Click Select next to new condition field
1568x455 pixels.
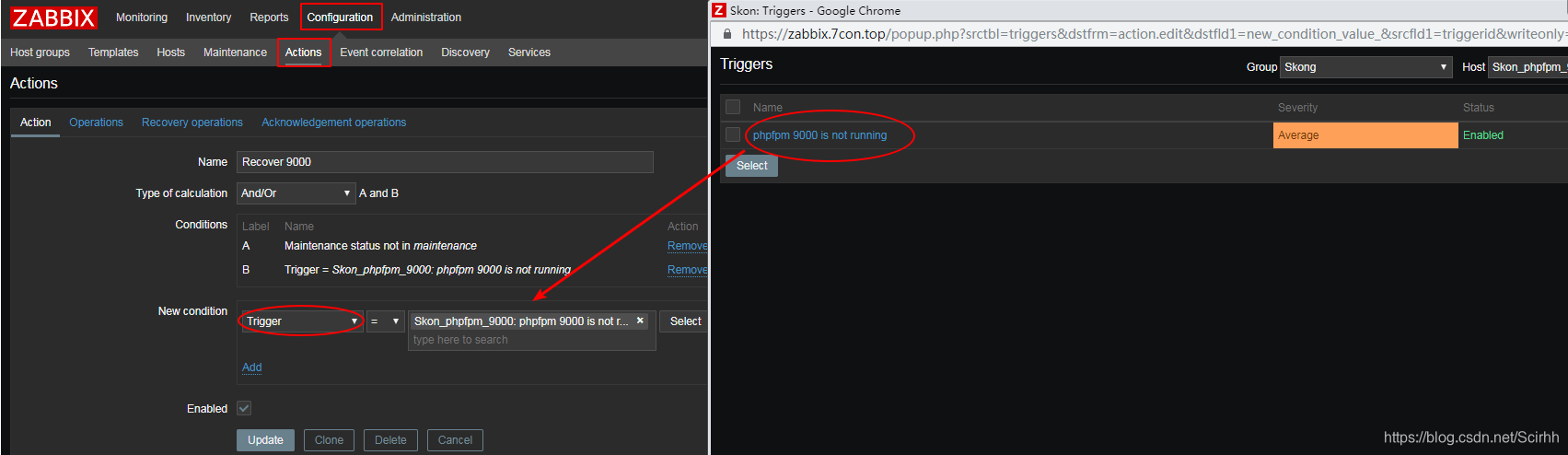[x=684, y=321]
